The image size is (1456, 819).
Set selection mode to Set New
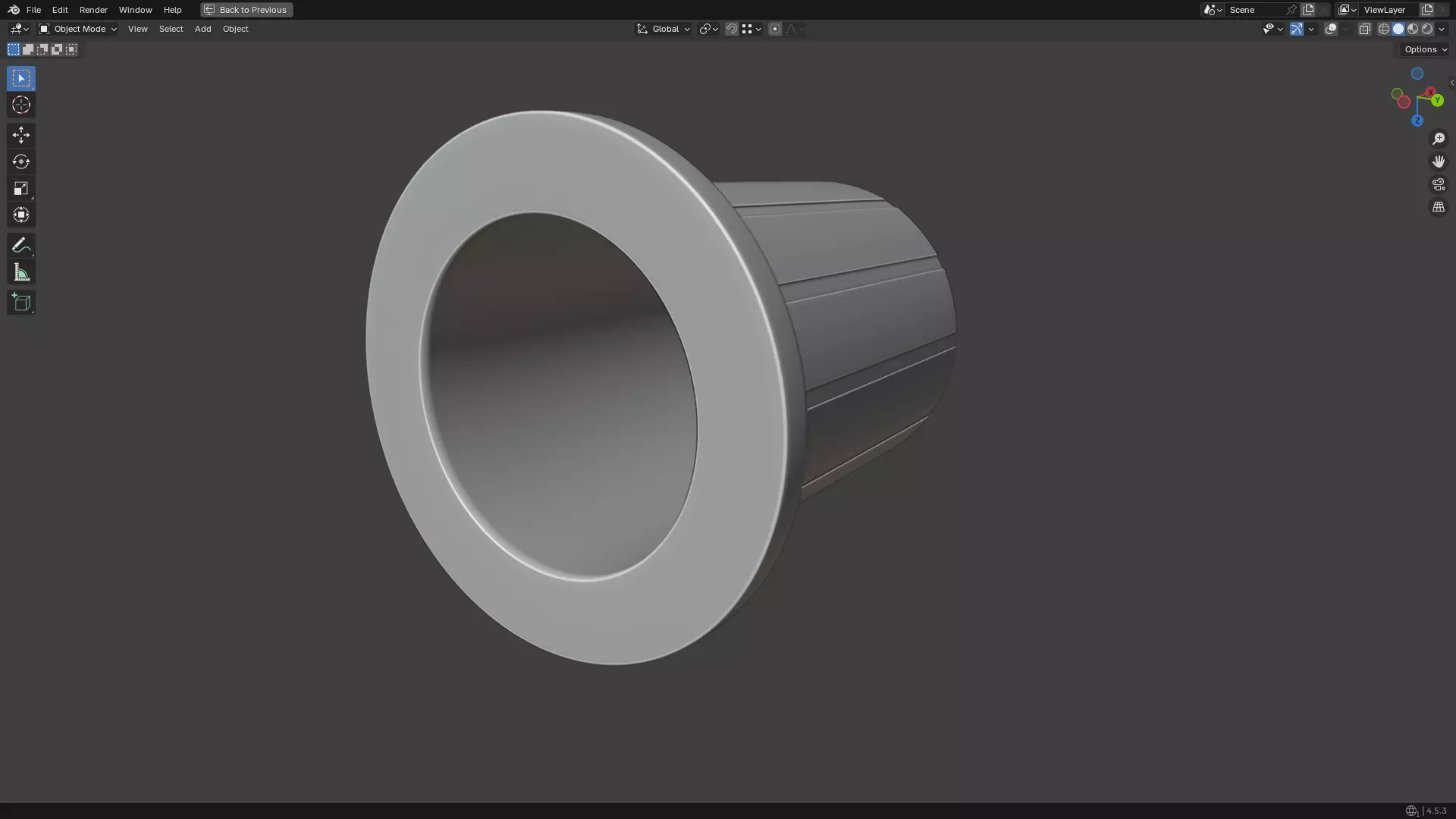(14, 49)
